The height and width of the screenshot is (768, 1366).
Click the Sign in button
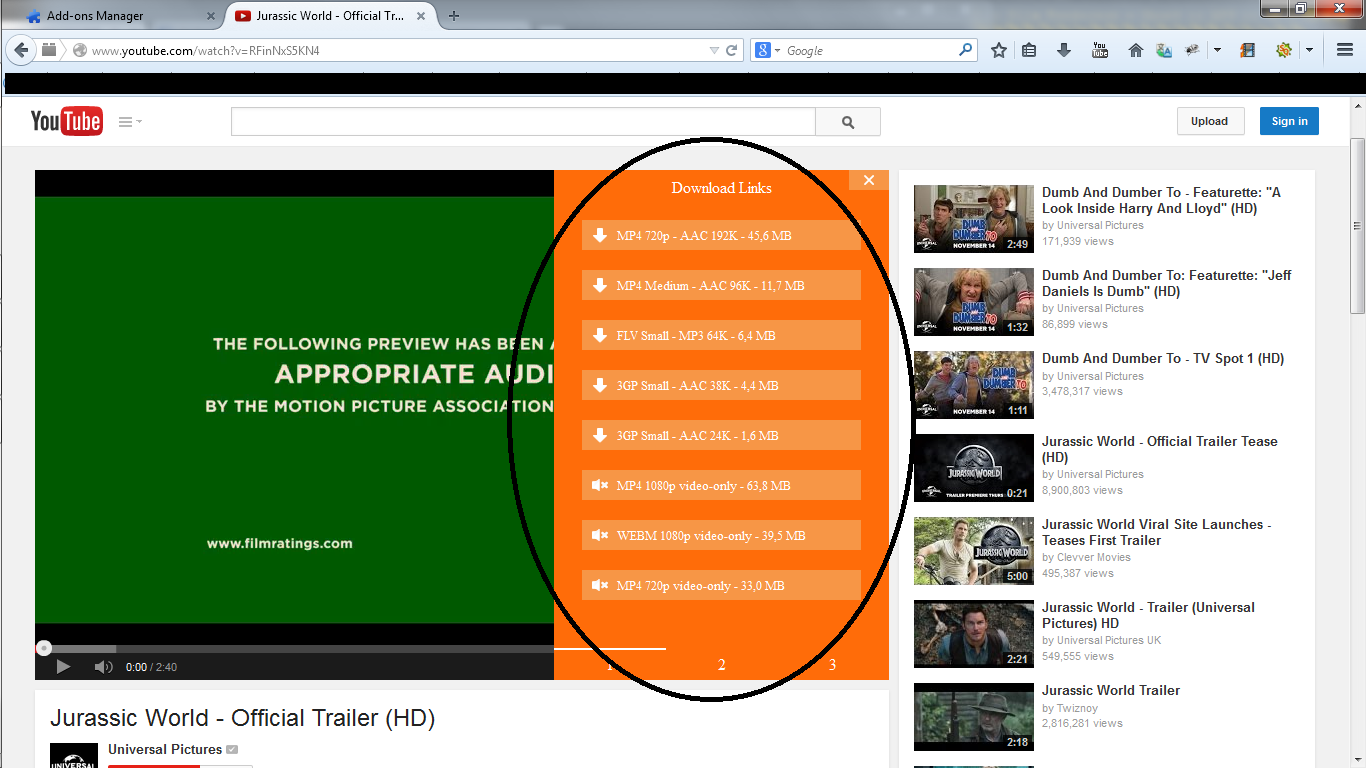pos(1289,121)
